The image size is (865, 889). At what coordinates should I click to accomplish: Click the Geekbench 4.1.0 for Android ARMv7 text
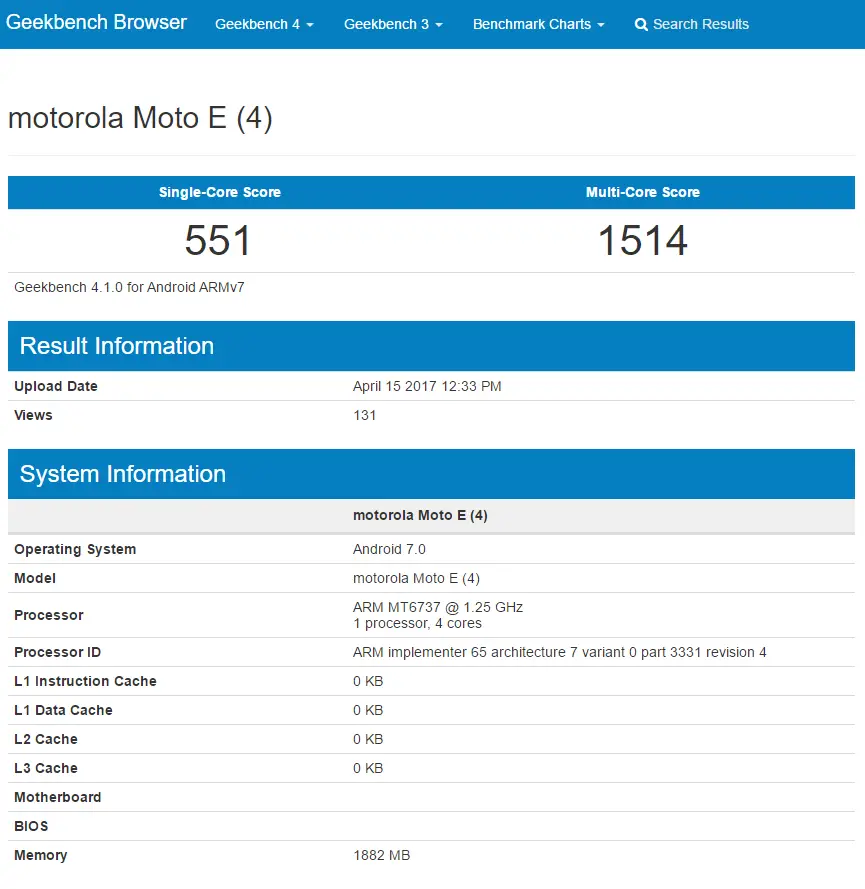coord(129,287)
